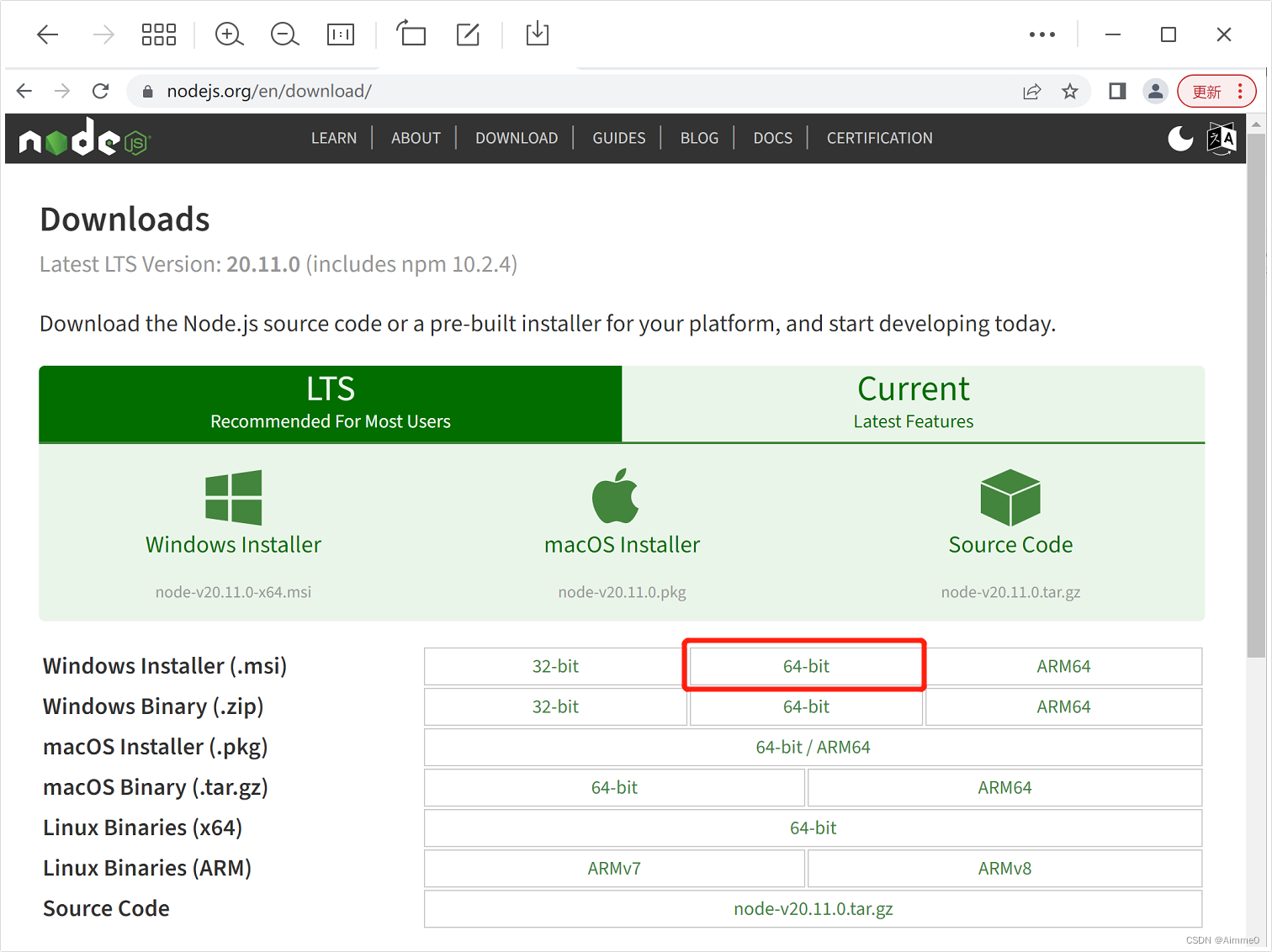The width and height of the screenshot is (1272, 952).
Task: Click the macOS Installer heading link
Action: [x=623, y=545]
